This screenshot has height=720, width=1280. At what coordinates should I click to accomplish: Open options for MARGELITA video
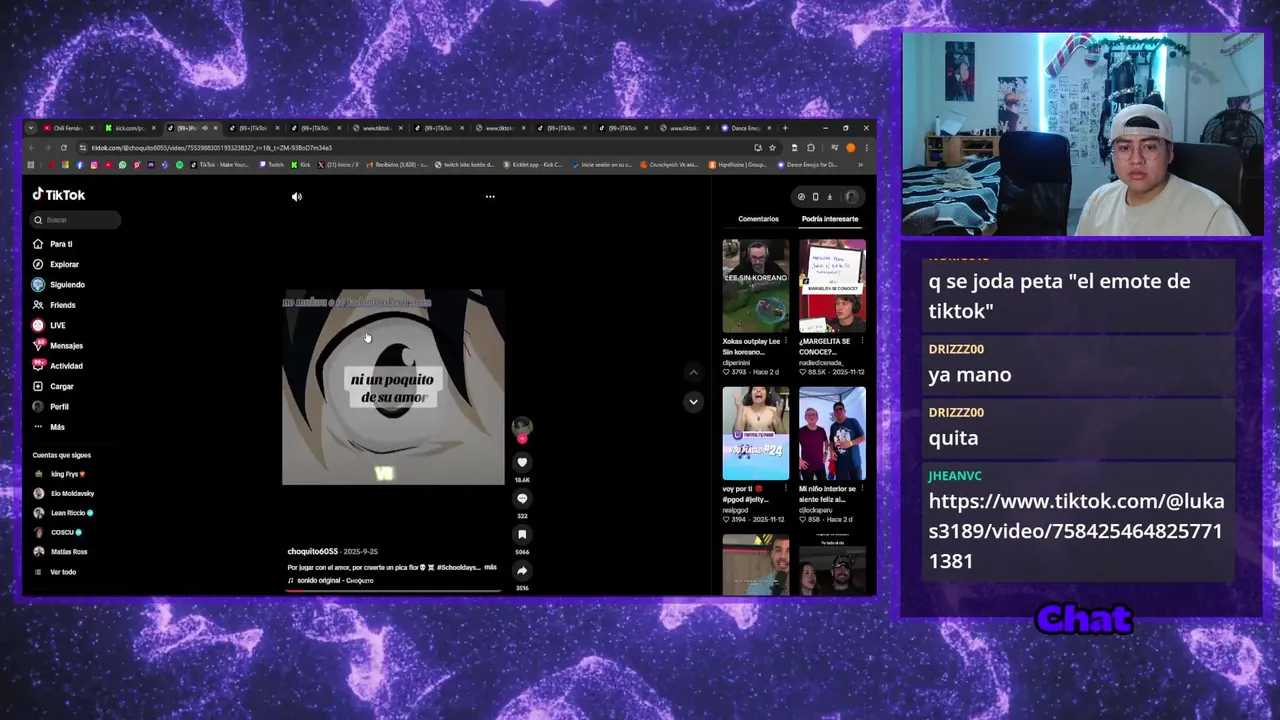click(x=862, y=342)
